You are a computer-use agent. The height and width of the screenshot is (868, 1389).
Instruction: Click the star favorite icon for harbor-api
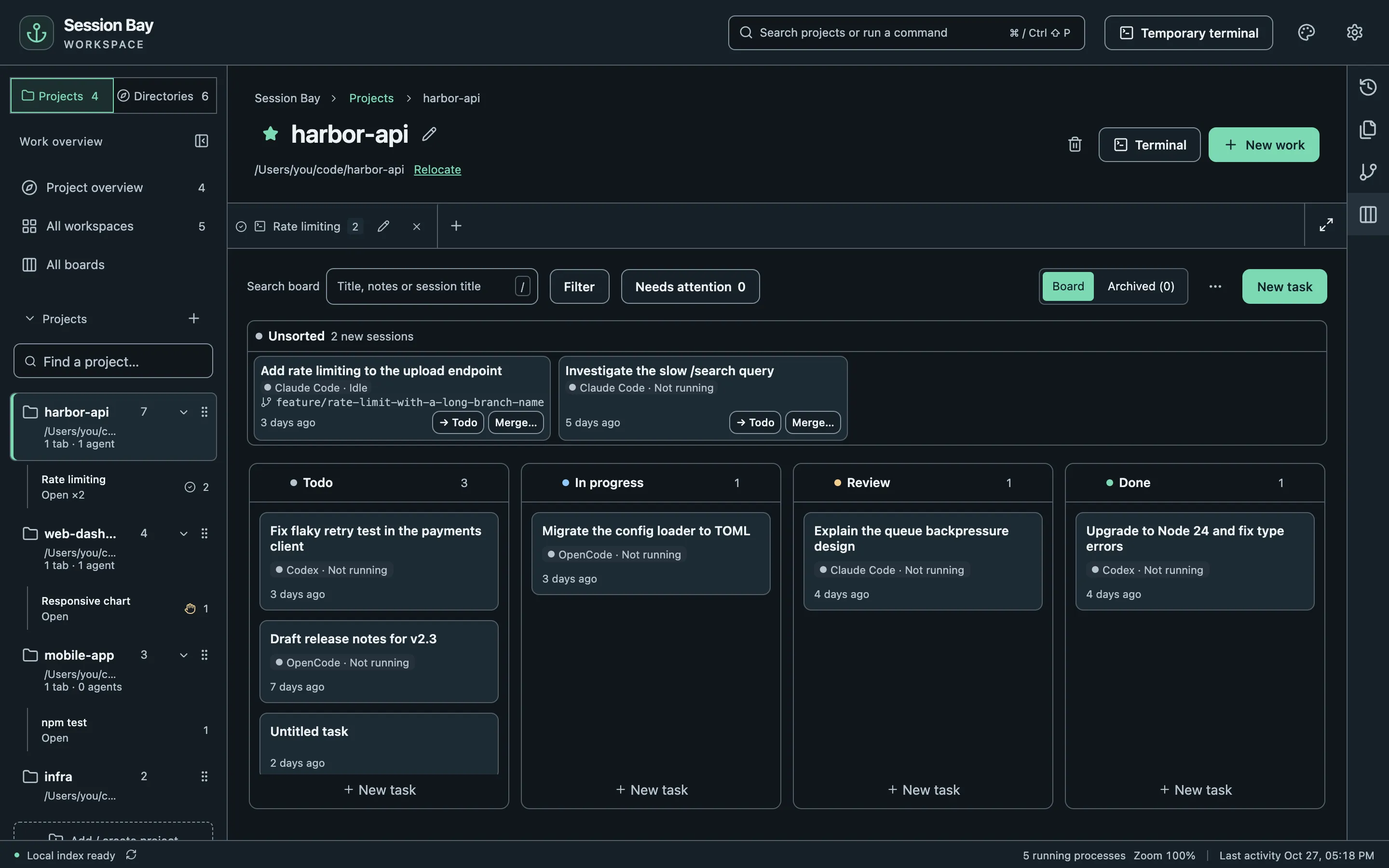(x=271, y=134)
